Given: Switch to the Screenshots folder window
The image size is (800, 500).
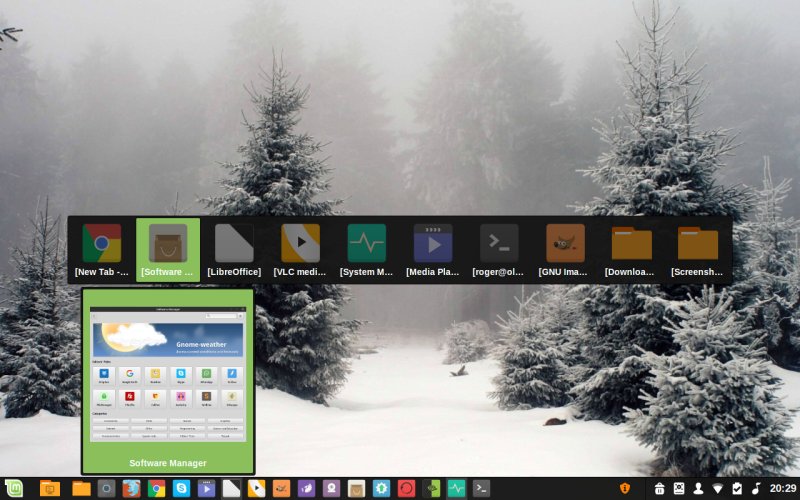Looking at the screenshot, I should click(x=697, y=250).
